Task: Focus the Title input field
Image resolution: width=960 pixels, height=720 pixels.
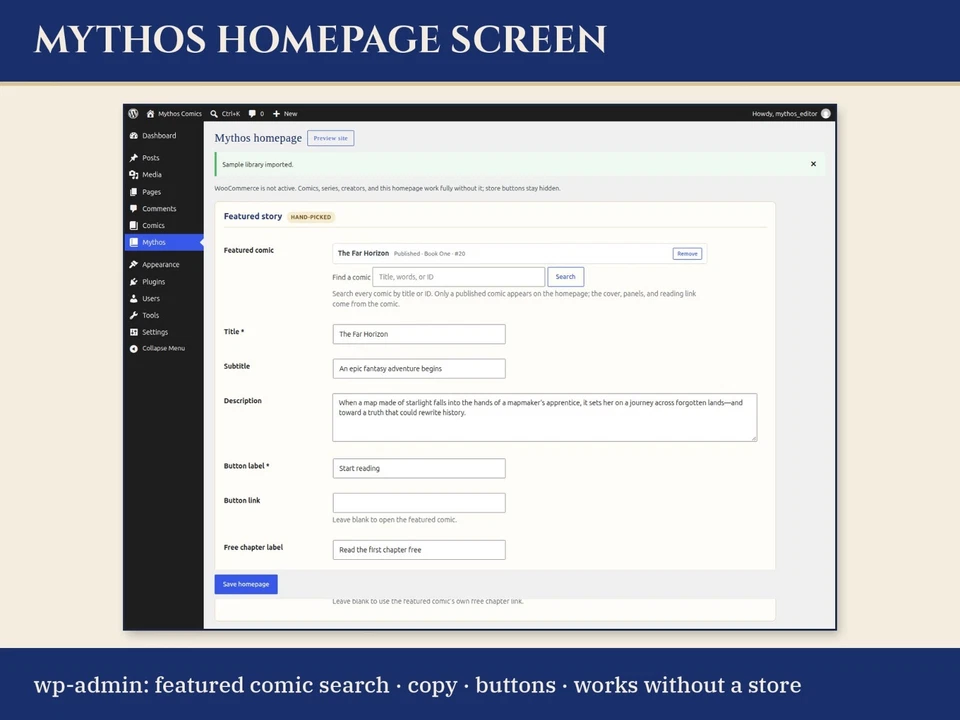Action: pyautogui.click(x=419, y=334)
